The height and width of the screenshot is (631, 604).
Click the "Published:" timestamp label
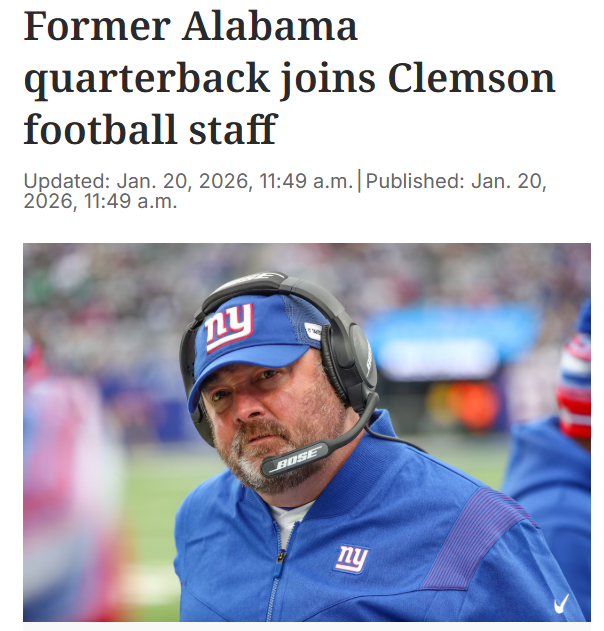pos(415,181)
